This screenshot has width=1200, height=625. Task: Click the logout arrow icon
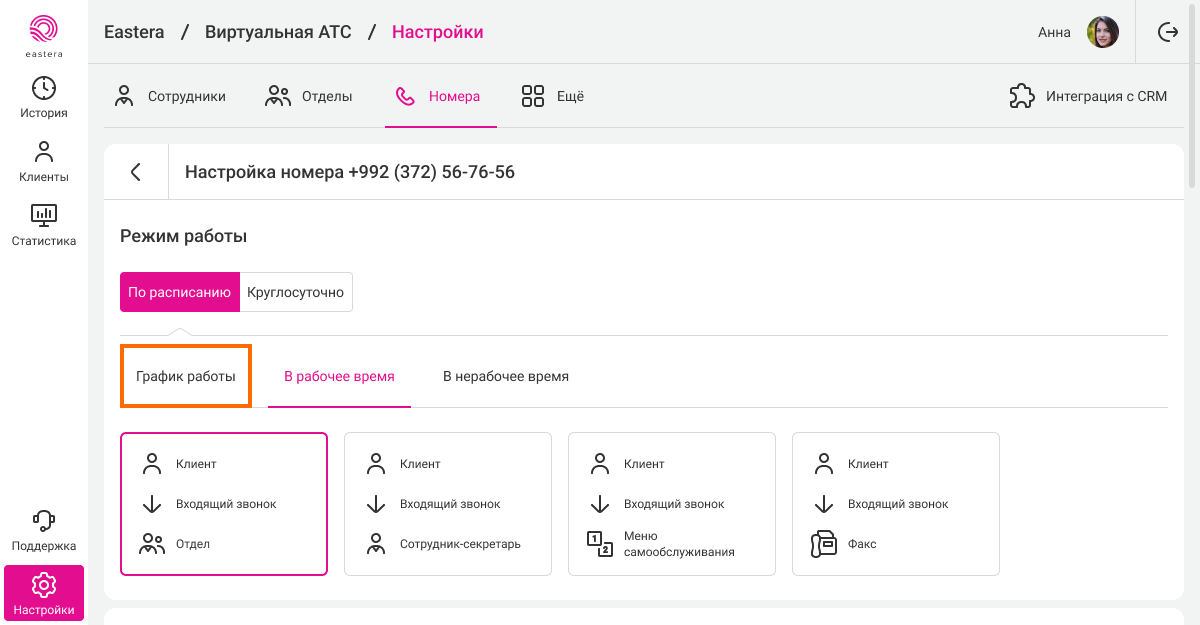pyautogui.click(x=1168, y=32)
